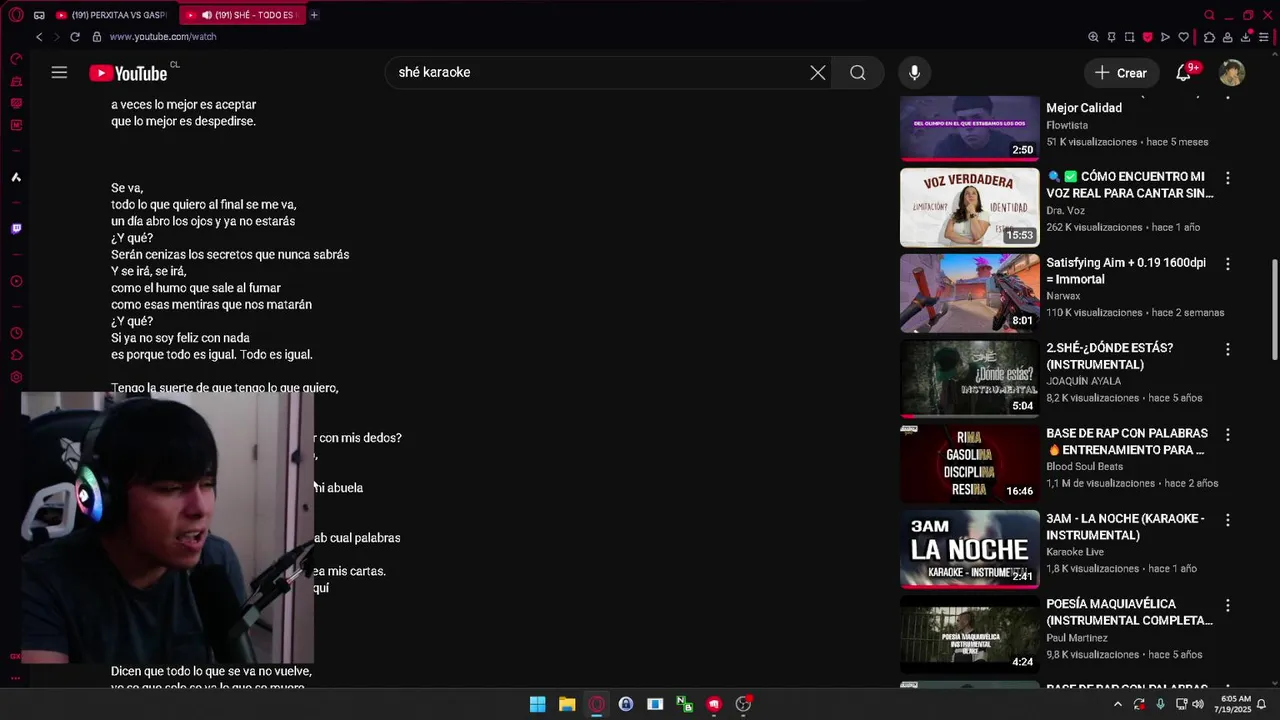Screen dimensions: 1280x720
Task: Search tabs with the title bar magnifier
Action: pyautogui.click(x=1209, y=15)
